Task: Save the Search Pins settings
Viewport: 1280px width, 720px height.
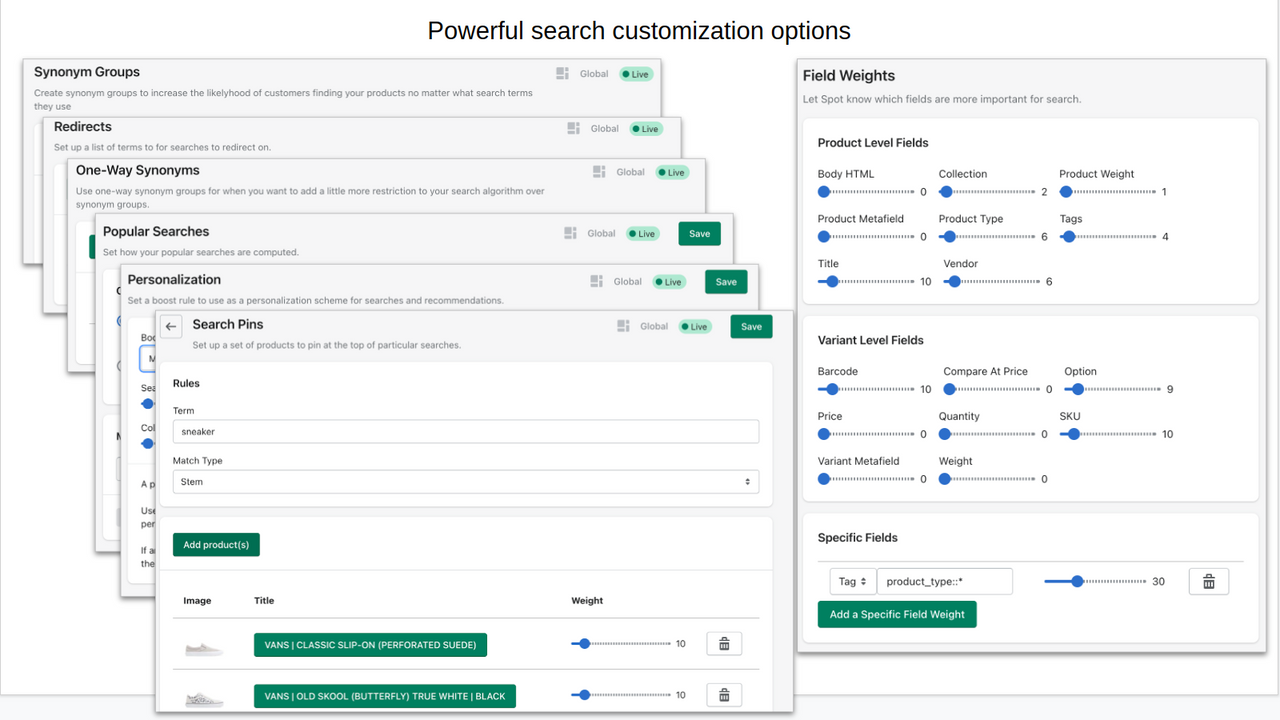Action: click(x=751, y=326)
